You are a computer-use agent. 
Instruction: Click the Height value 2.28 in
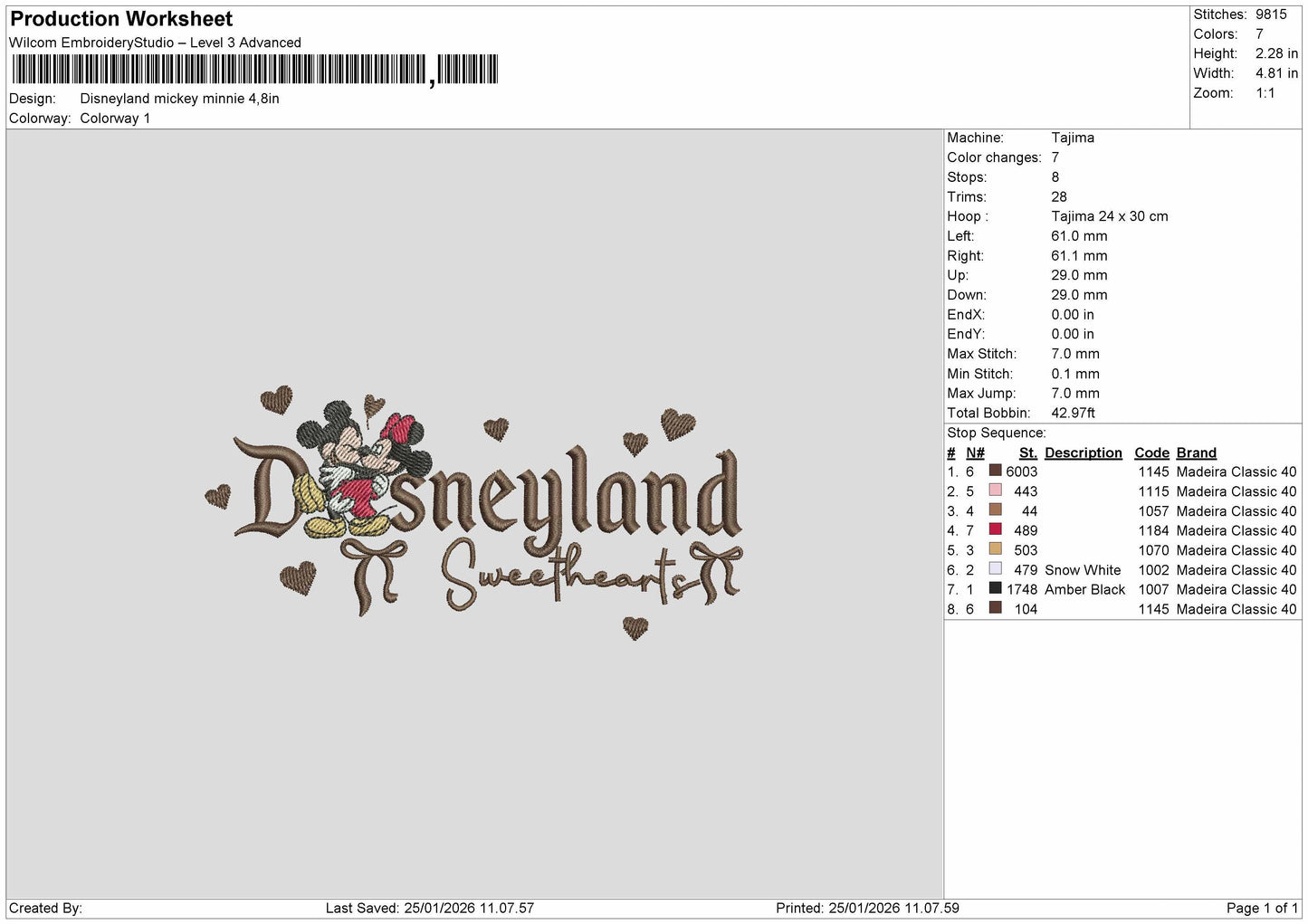pyautogui.click(x=1276, y=53)
